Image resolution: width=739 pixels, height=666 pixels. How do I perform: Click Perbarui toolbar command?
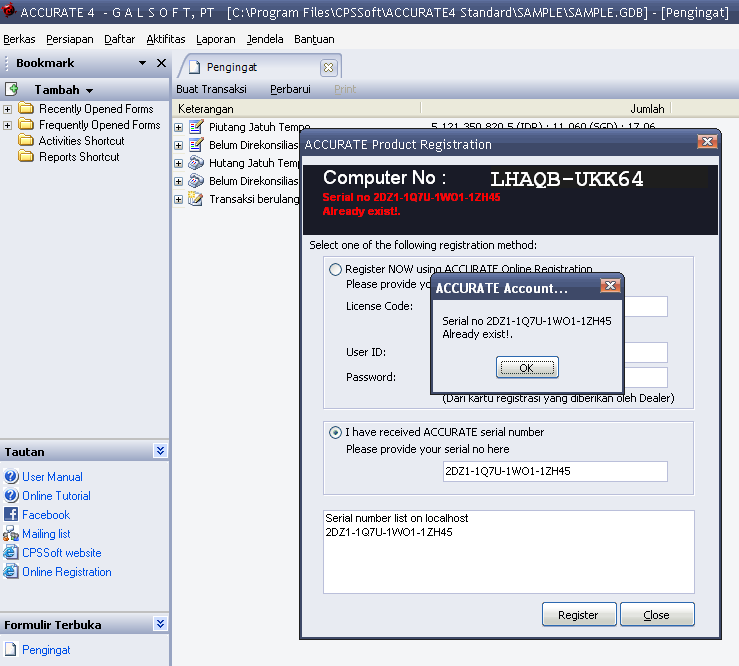pos(290,89)
